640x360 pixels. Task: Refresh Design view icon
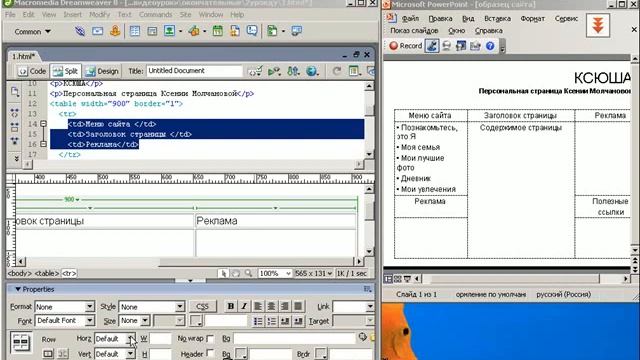(337, 71)
